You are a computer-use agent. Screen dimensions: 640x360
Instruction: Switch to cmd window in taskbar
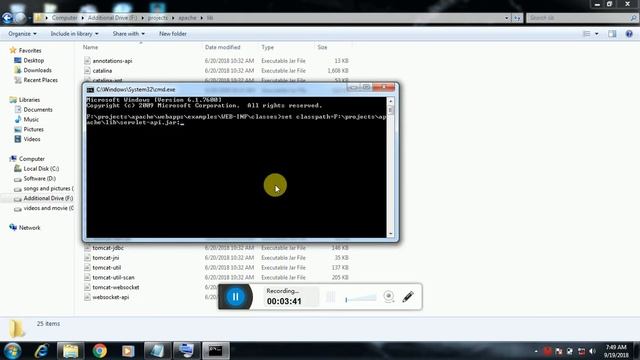coord(216,351)
